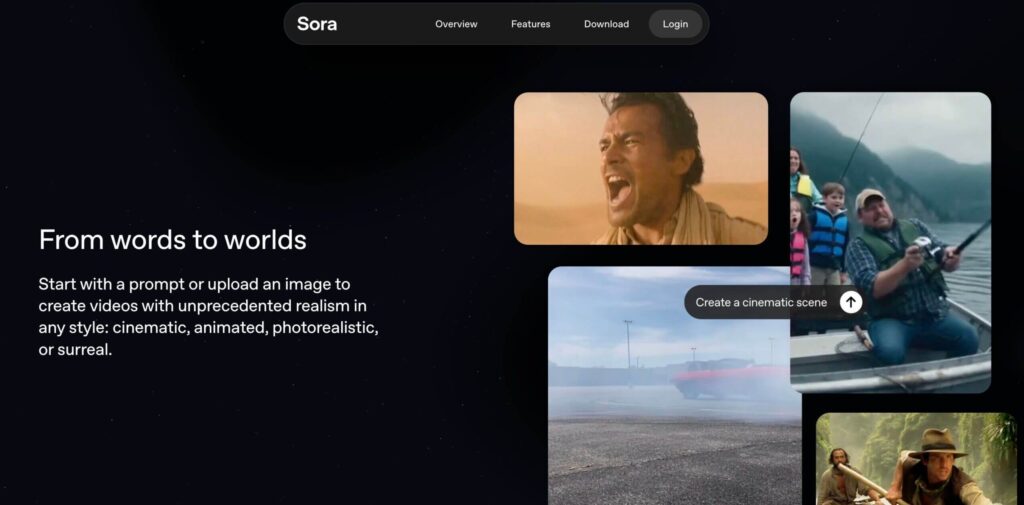Viewport: 1024px width, 505px height.
Task: Click the "From words to worlds" heading
Action: 172,240
